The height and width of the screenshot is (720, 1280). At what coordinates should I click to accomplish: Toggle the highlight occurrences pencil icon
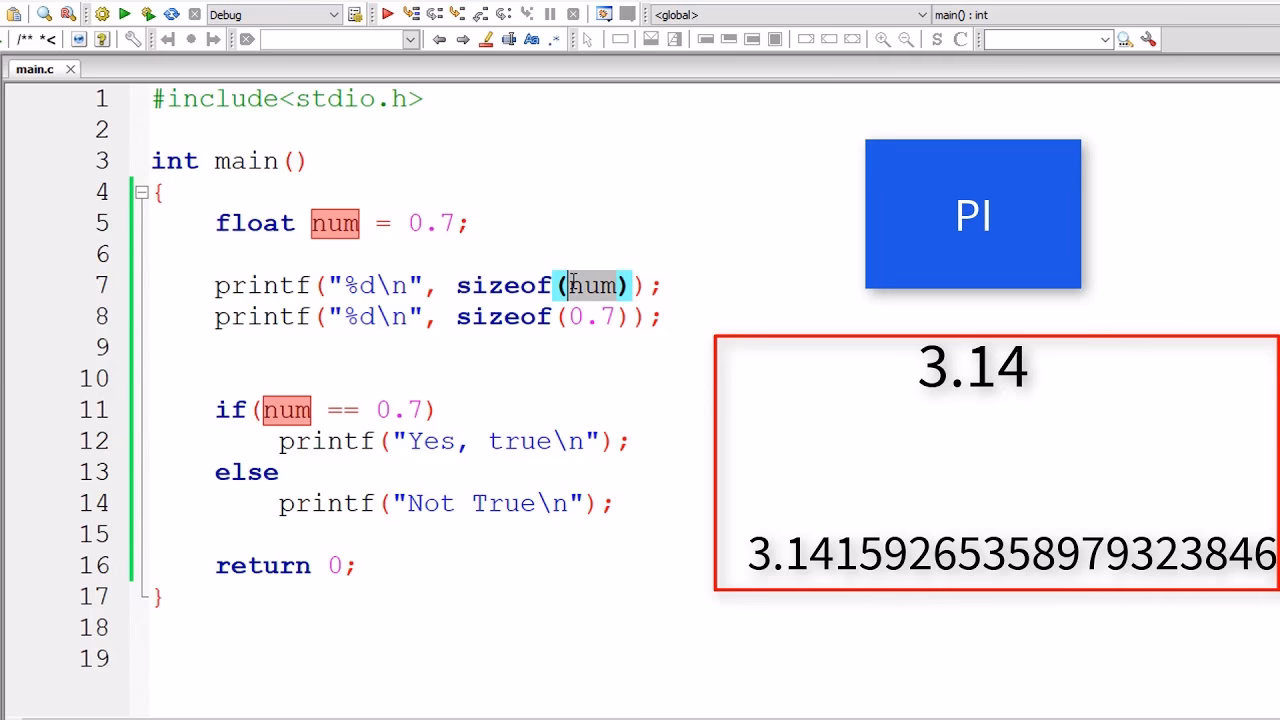pos(486,39)
